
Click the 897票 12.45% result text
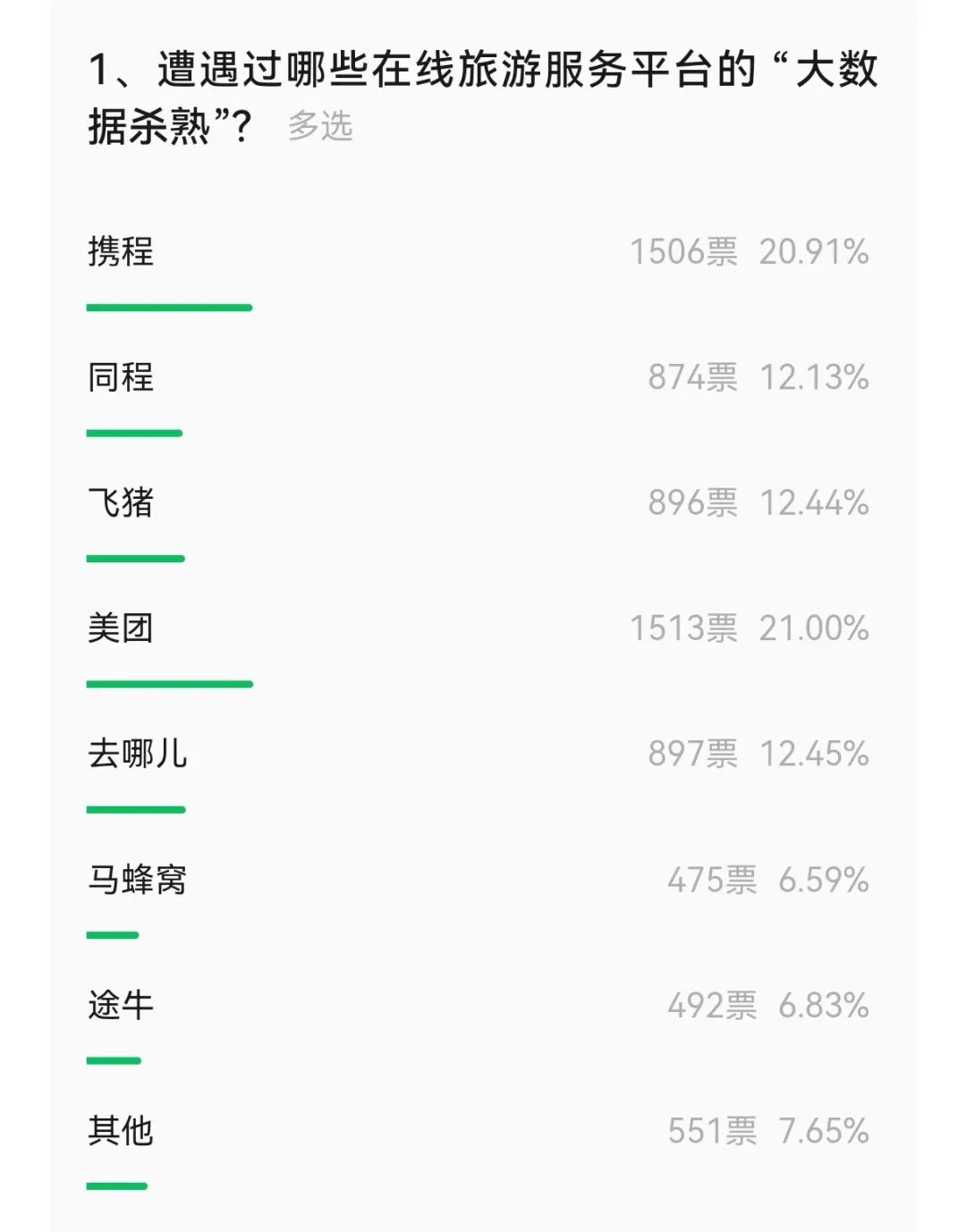758,754
